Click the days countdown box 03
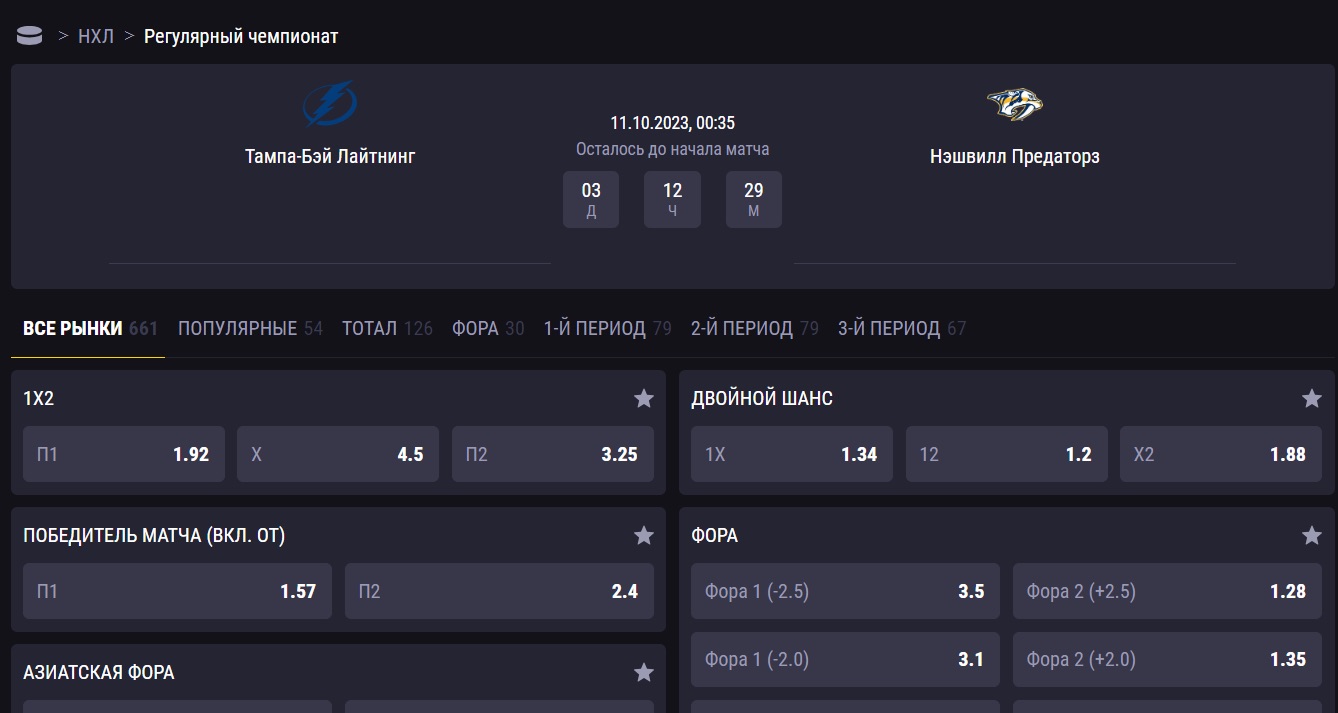The width and height of the screenshot is (1338, 713). click(591, 199)
